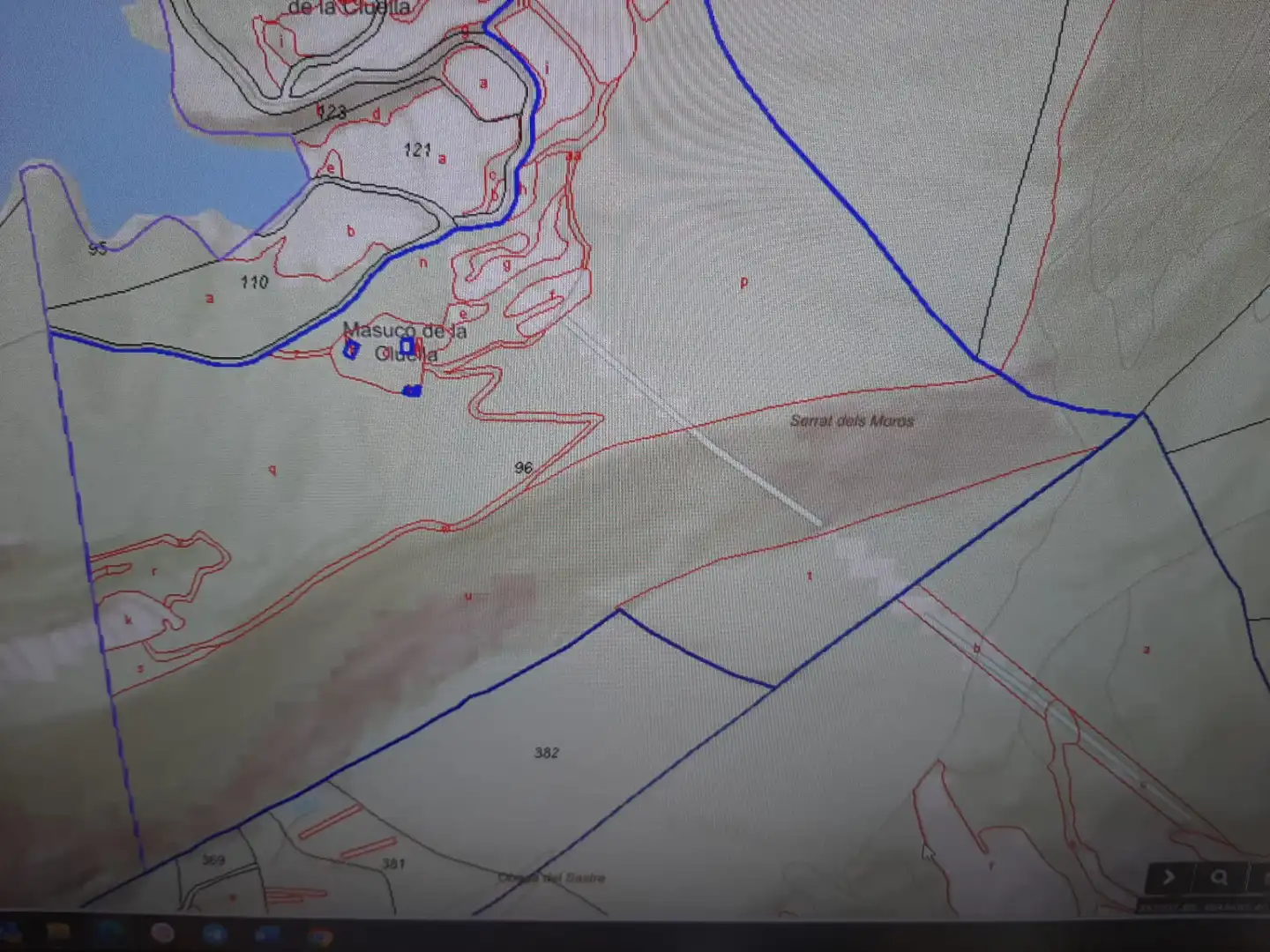Click the 'Obaga del Sastre' place label
This screenshot has width=1270, height=952.
(552, 878)
